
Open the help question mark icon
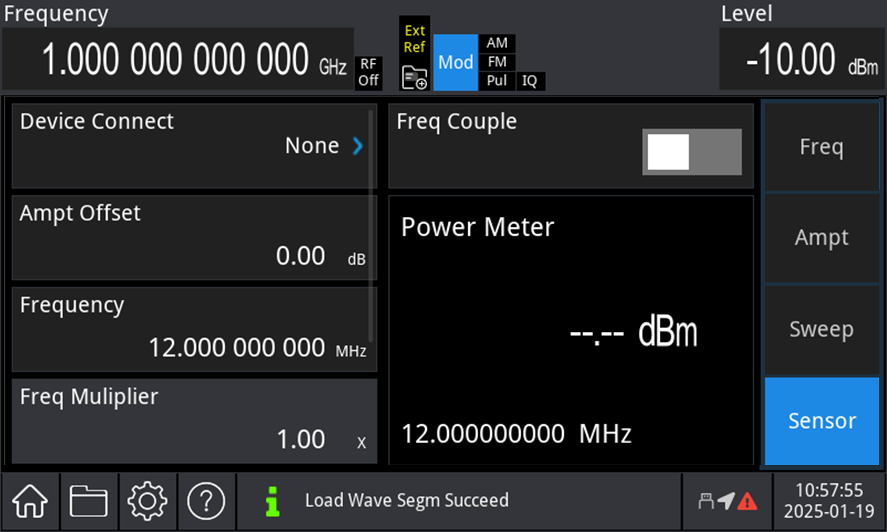click(x=206, y=499)
